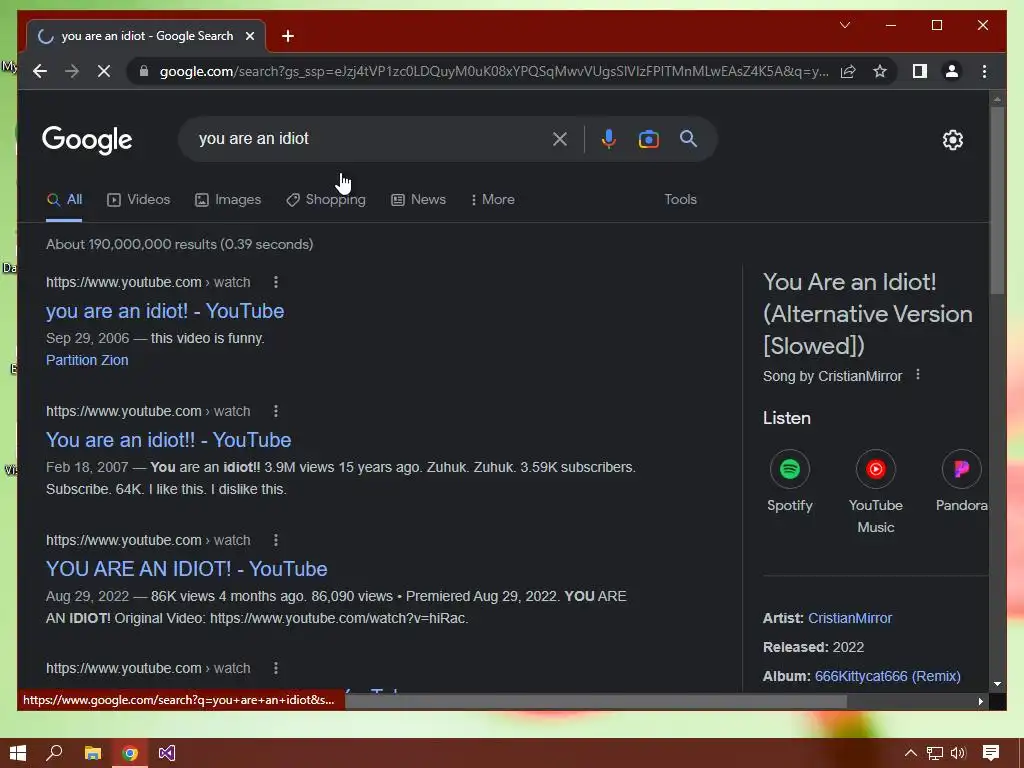The image size is (1024, 768).
Task: Go back to the previous page
Action: 40,71
